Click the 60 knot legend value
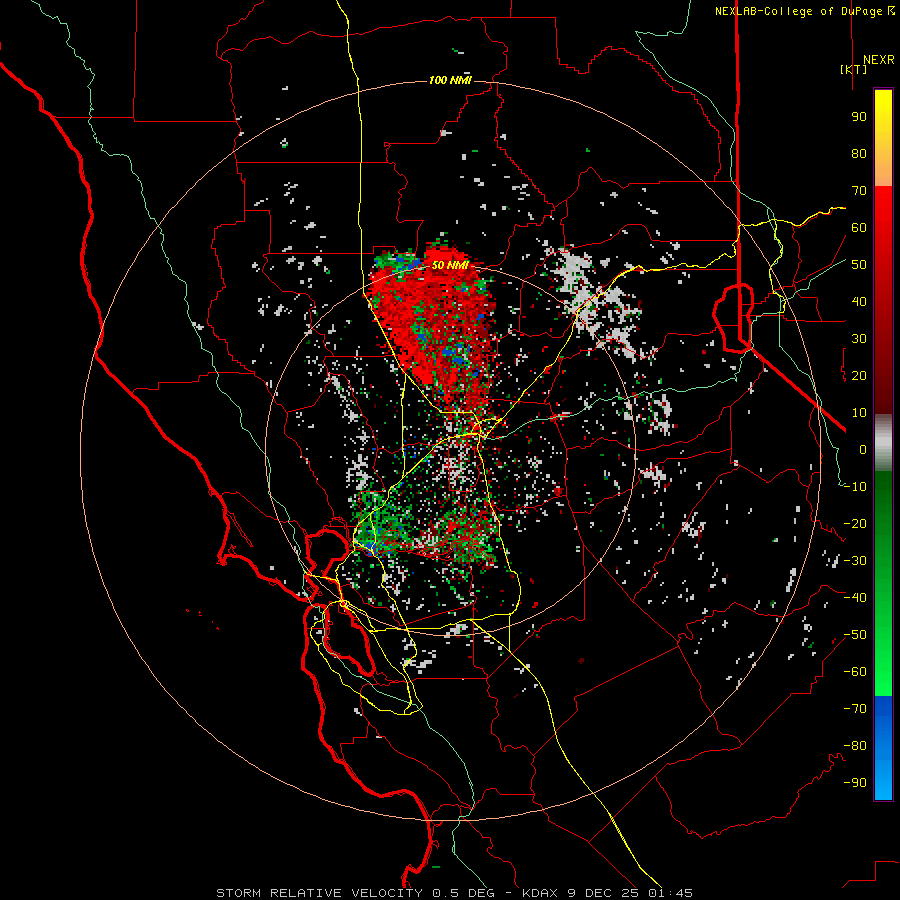 point(859,228)
